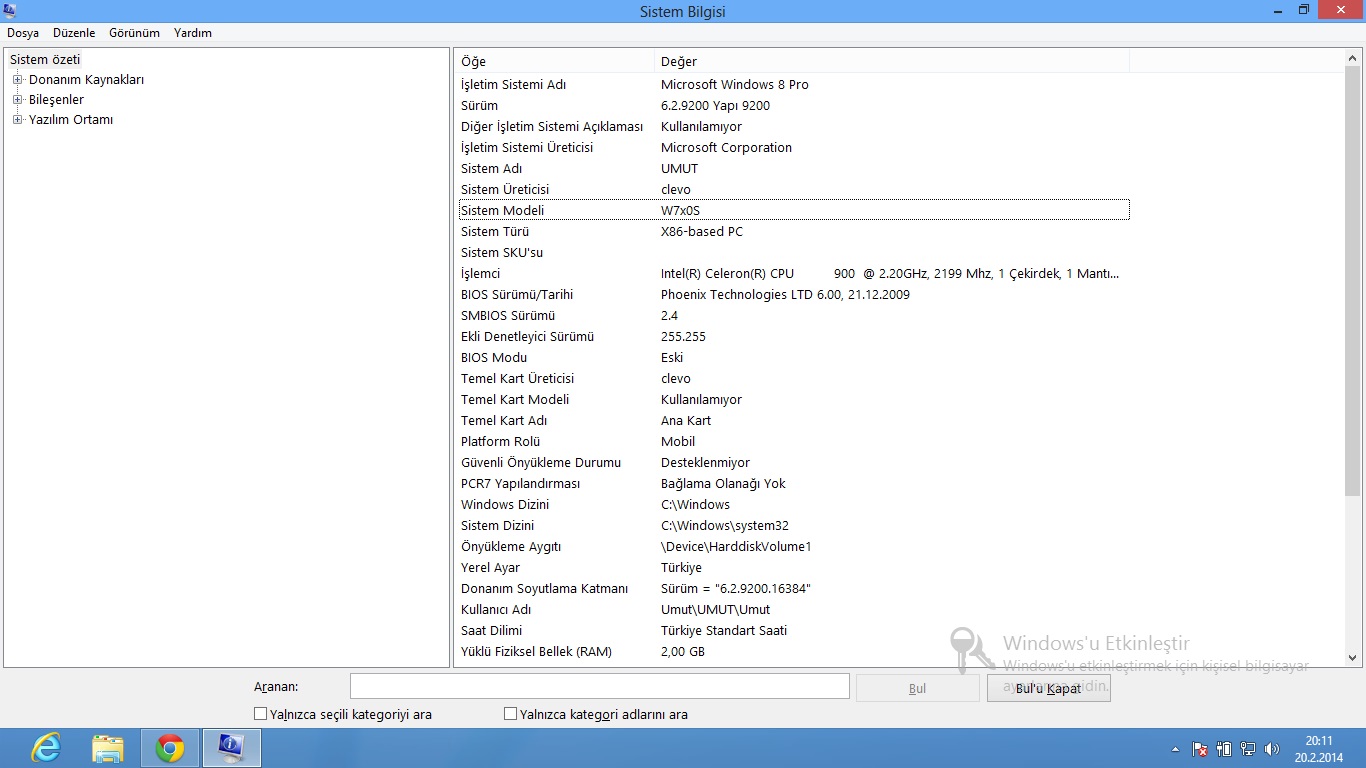Select the Yerel Ayar row
1366x768 pixels.
[x=794, y=568]
